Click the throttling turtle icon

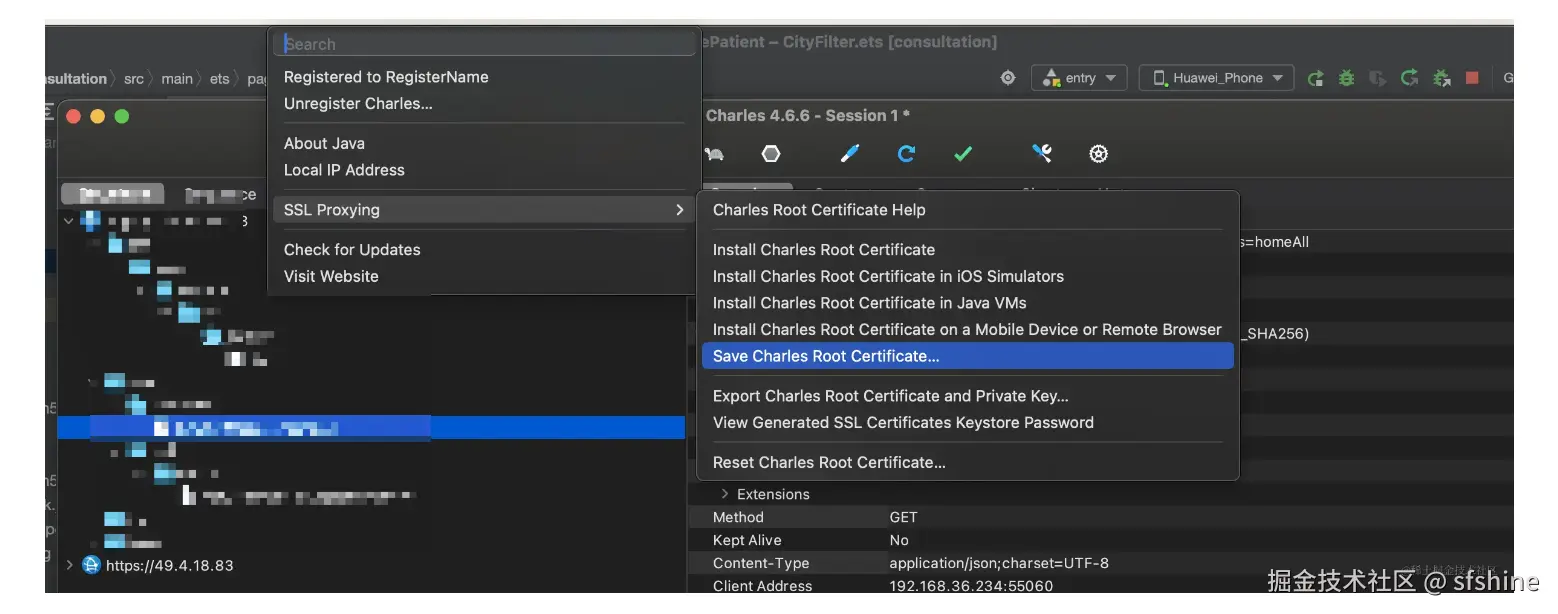pyautogui.click(x=714, y=154)
